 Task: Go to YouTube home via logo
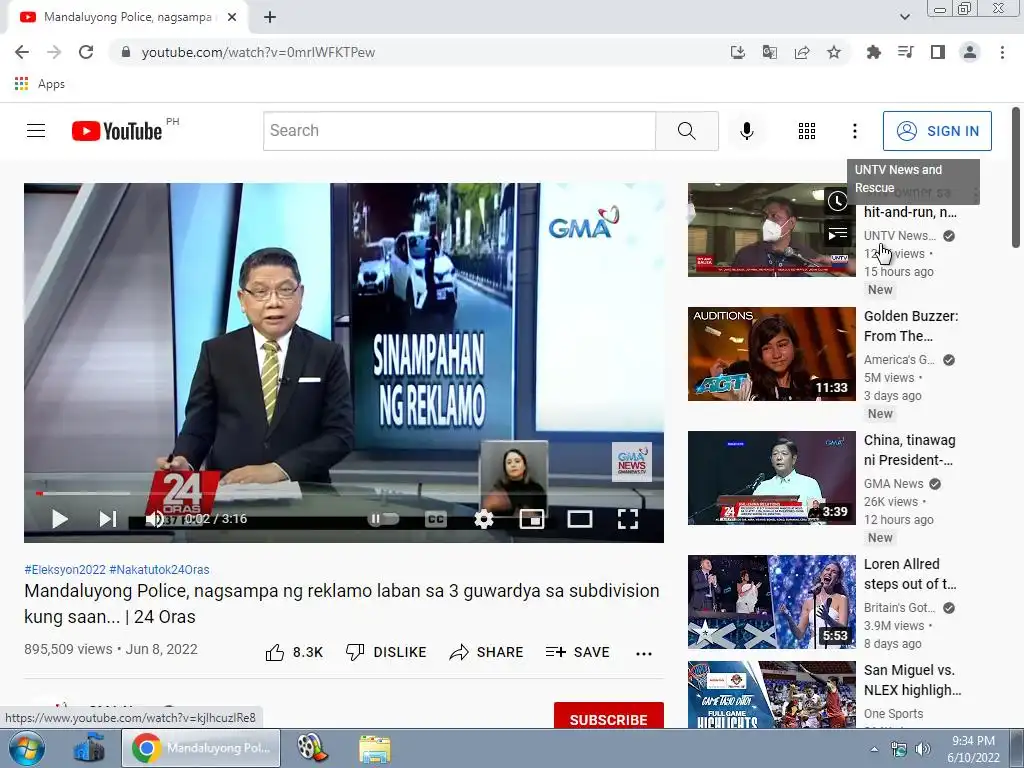(x=117, y=131)
